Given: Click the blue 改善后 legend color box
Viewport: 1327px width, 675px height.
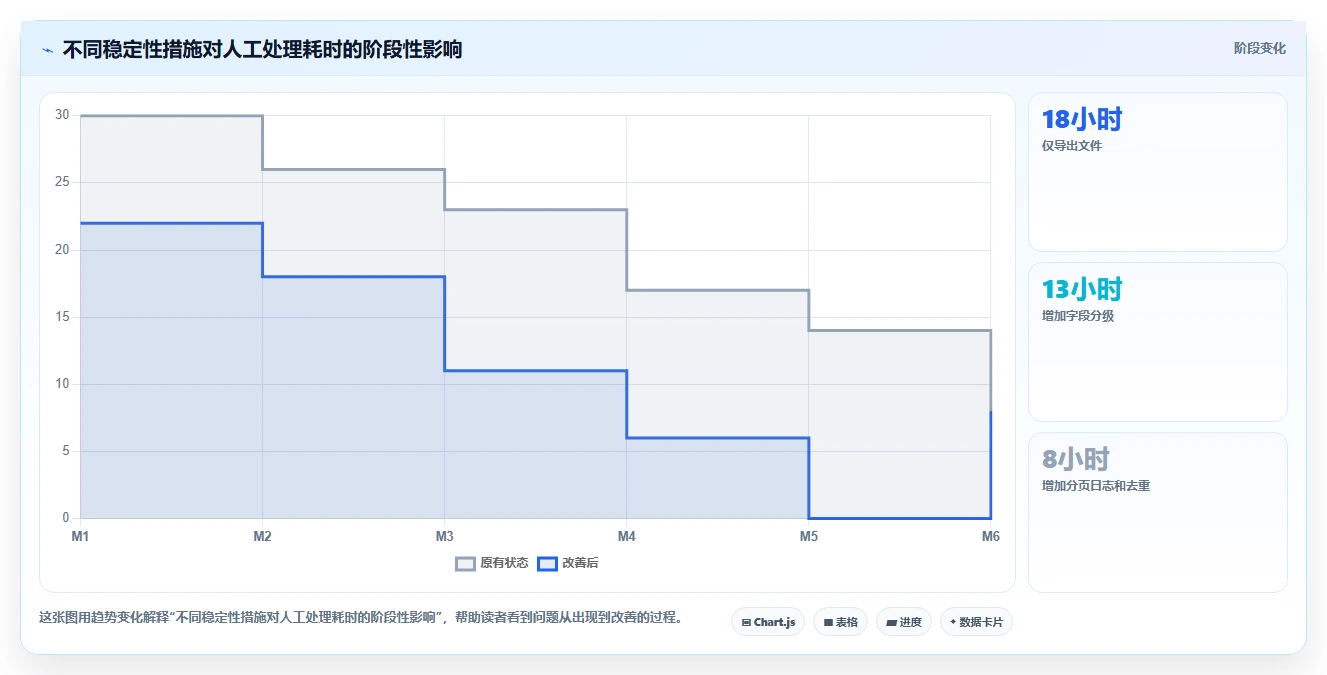Looking at the screenshot, I should pyautogui.click(x=547, y=563).
